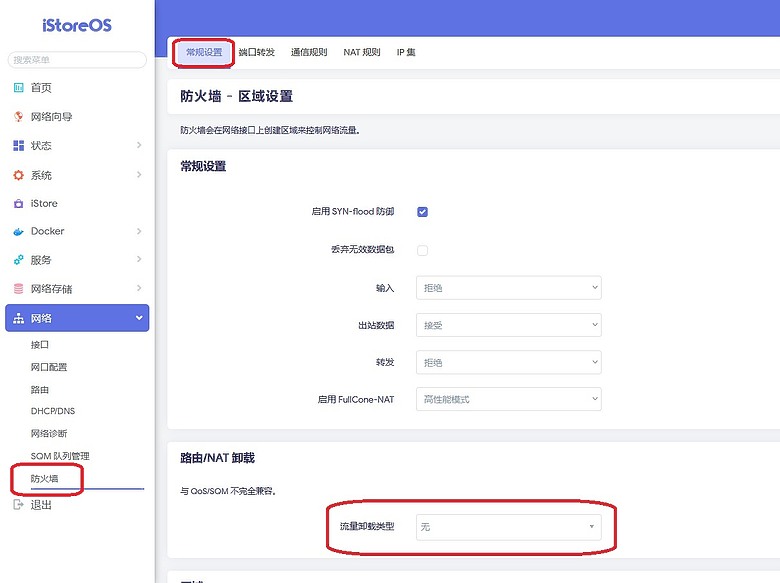780x583 pixels.
Task: Switch to the 常规设置 tab
Action: (204, 52)
